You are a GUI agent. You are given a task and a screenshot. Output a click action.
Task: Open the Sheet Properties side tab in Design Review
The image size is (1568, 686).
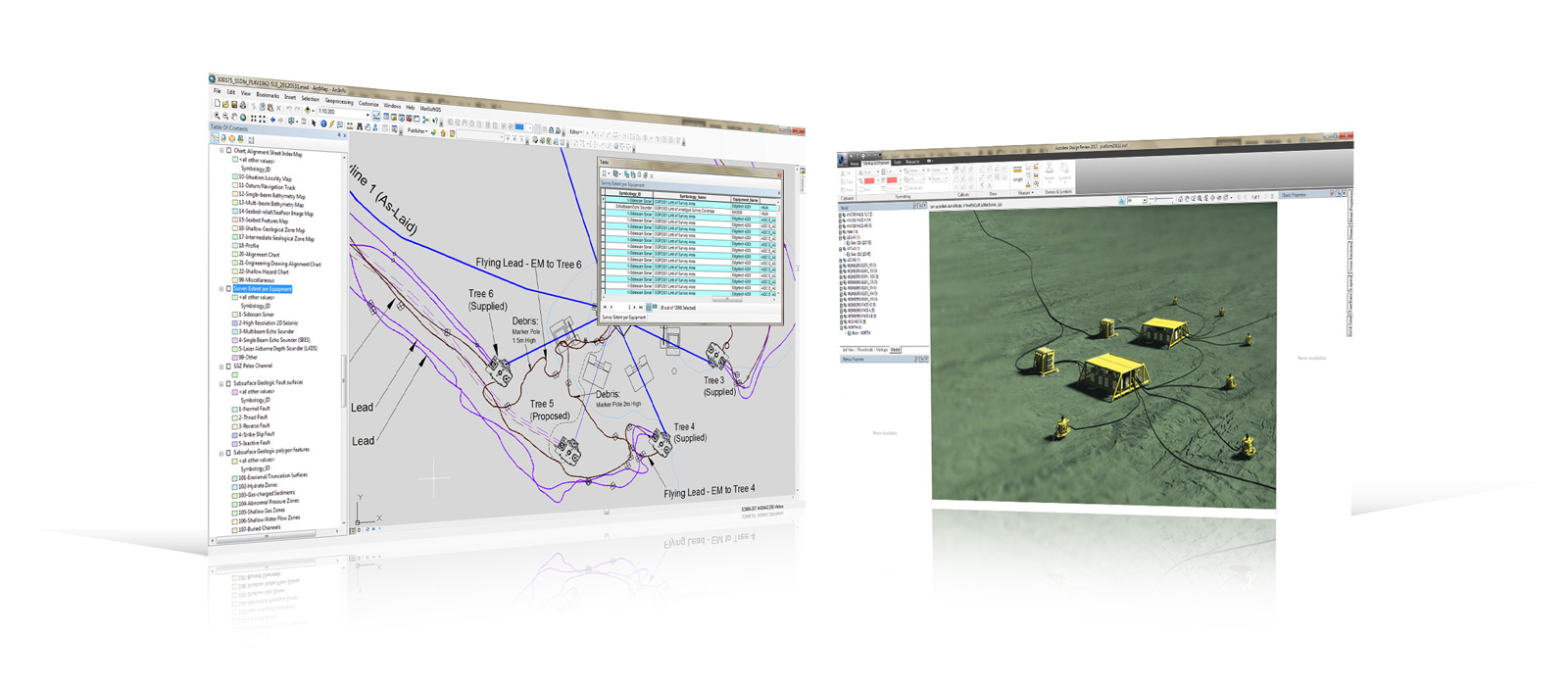(x=1350, y=208)
